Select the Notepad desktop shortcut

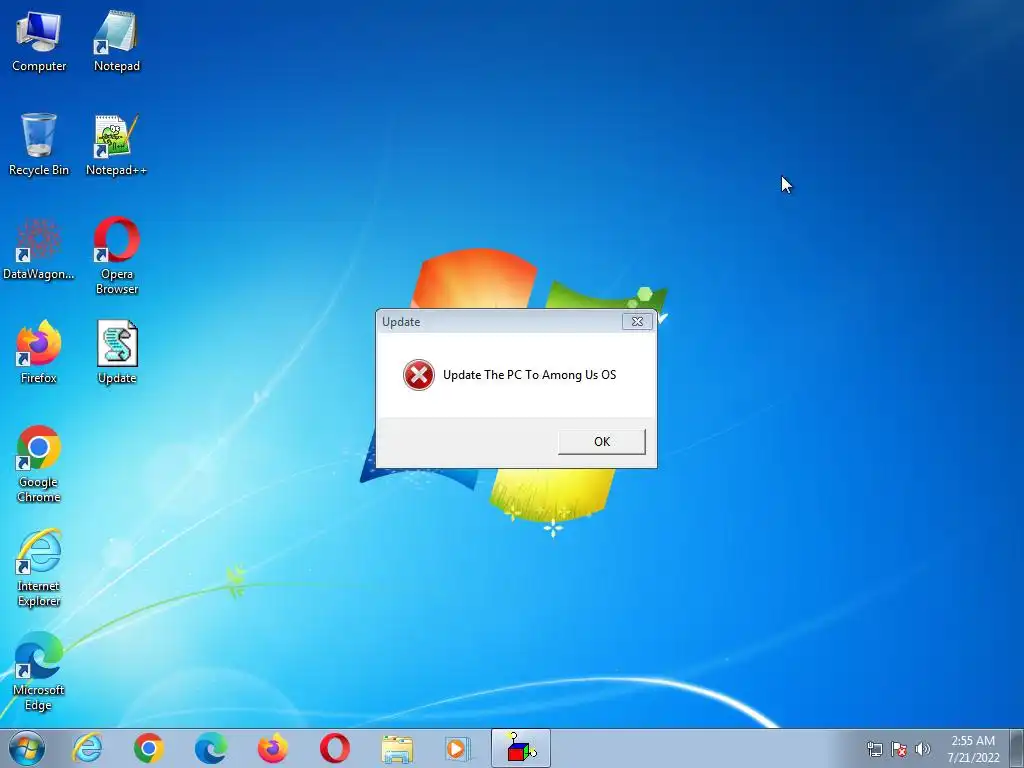click(116, 42)
